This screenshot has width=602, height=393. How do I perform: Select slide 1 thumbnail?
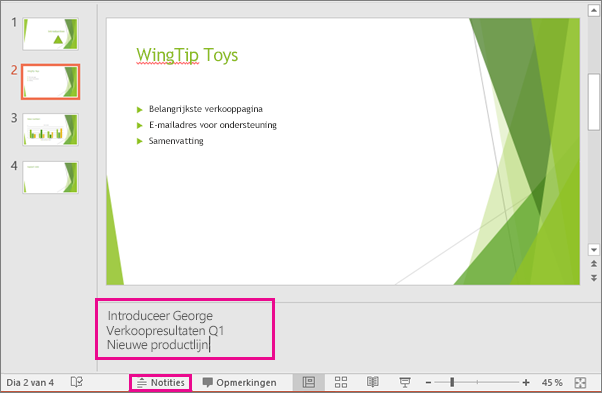[50, 34]
